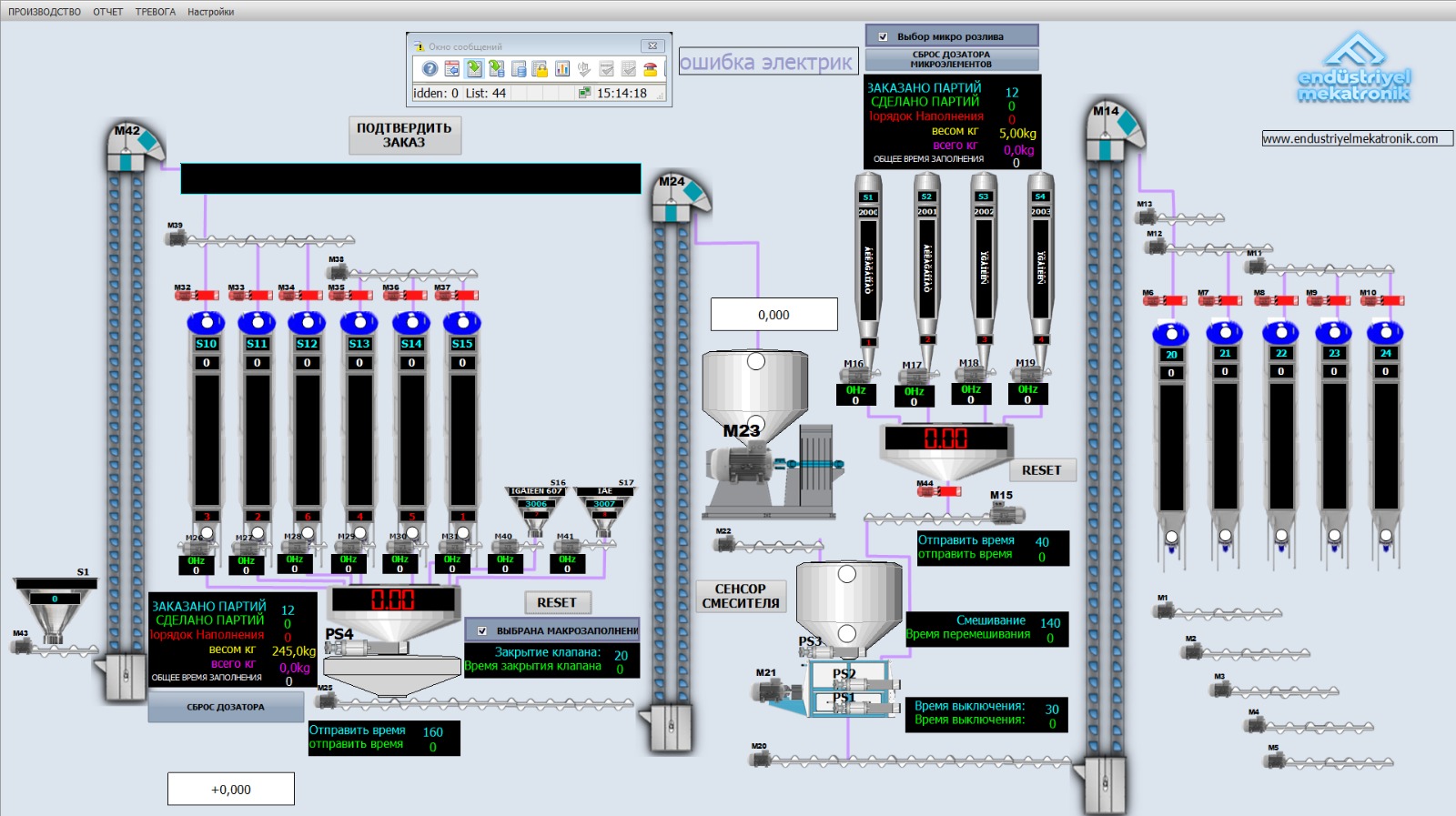This screenshot has height=816, width=1456.
Task: Toggle the 'Выбор микро розлива' checkbox
Action: coord(883,37)
